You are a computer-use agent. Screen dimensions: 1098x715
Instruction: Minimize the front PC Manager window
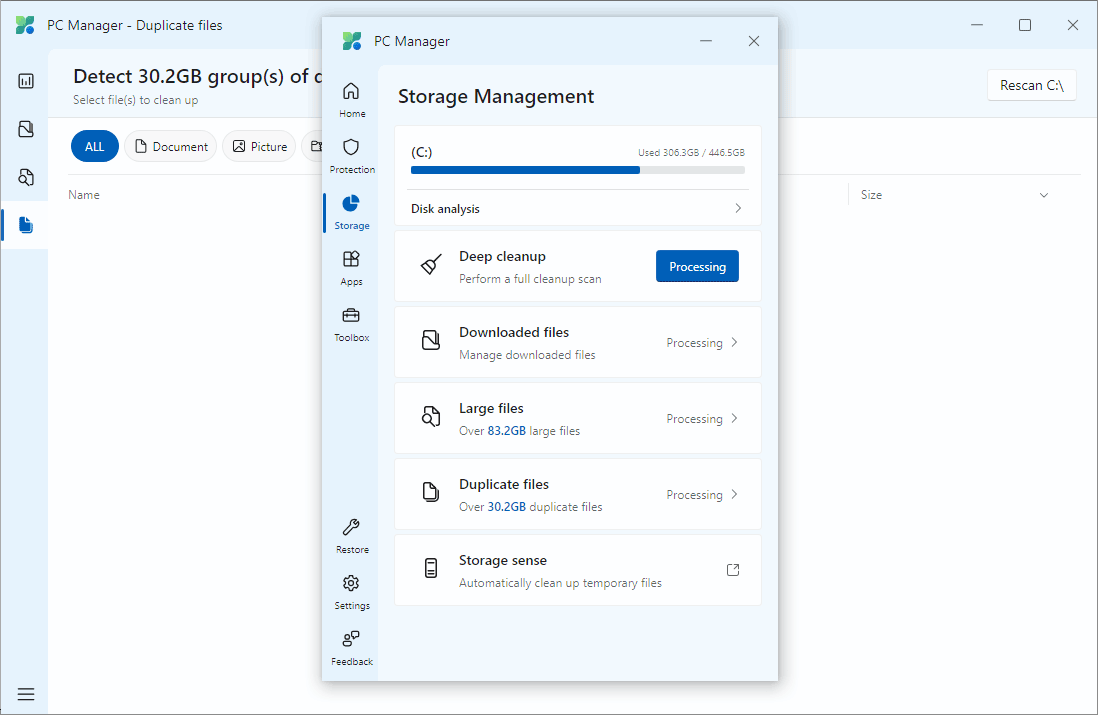706,41
